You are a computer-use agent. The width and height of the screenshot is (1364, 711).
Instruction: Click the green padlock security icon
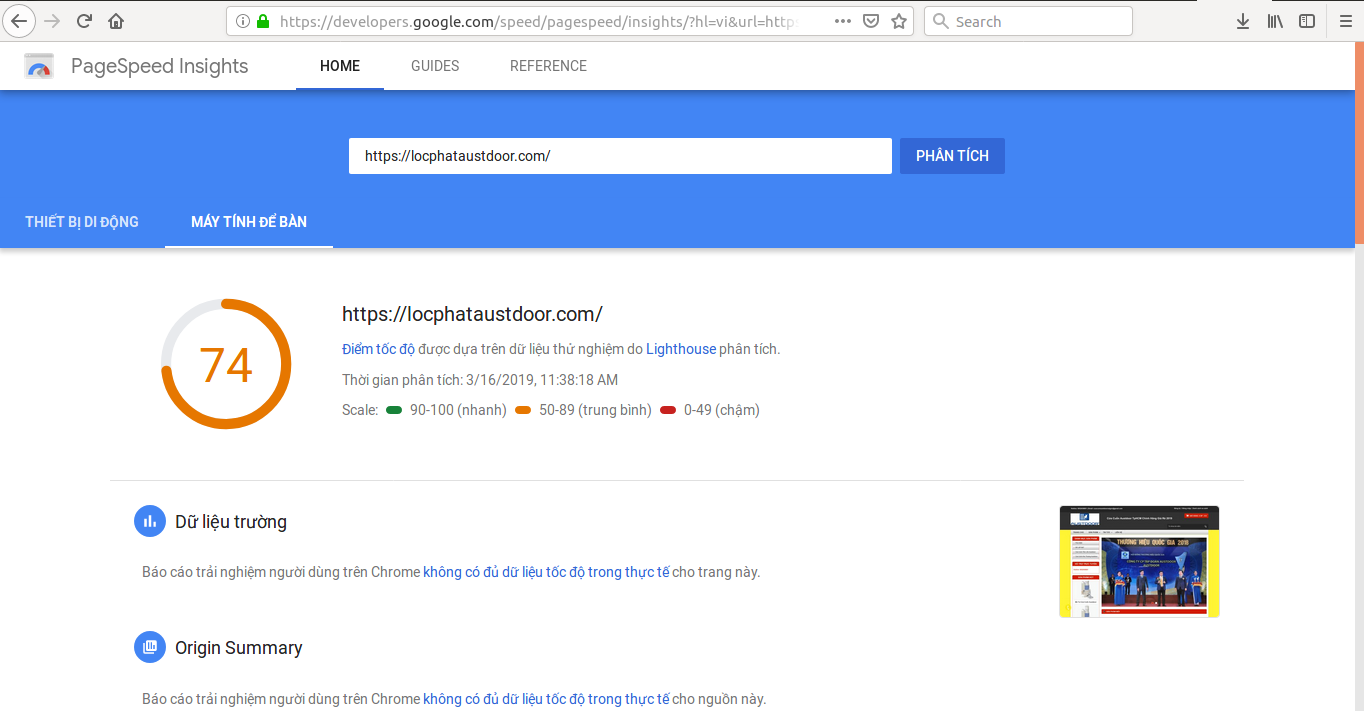tap(263, 21)
